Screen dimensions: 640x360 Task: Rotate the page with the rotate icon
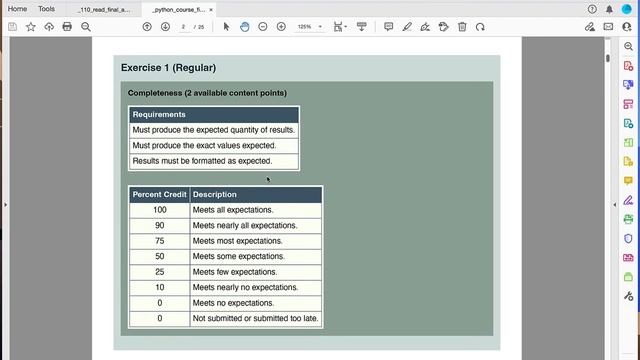click(x=480, y=27)
